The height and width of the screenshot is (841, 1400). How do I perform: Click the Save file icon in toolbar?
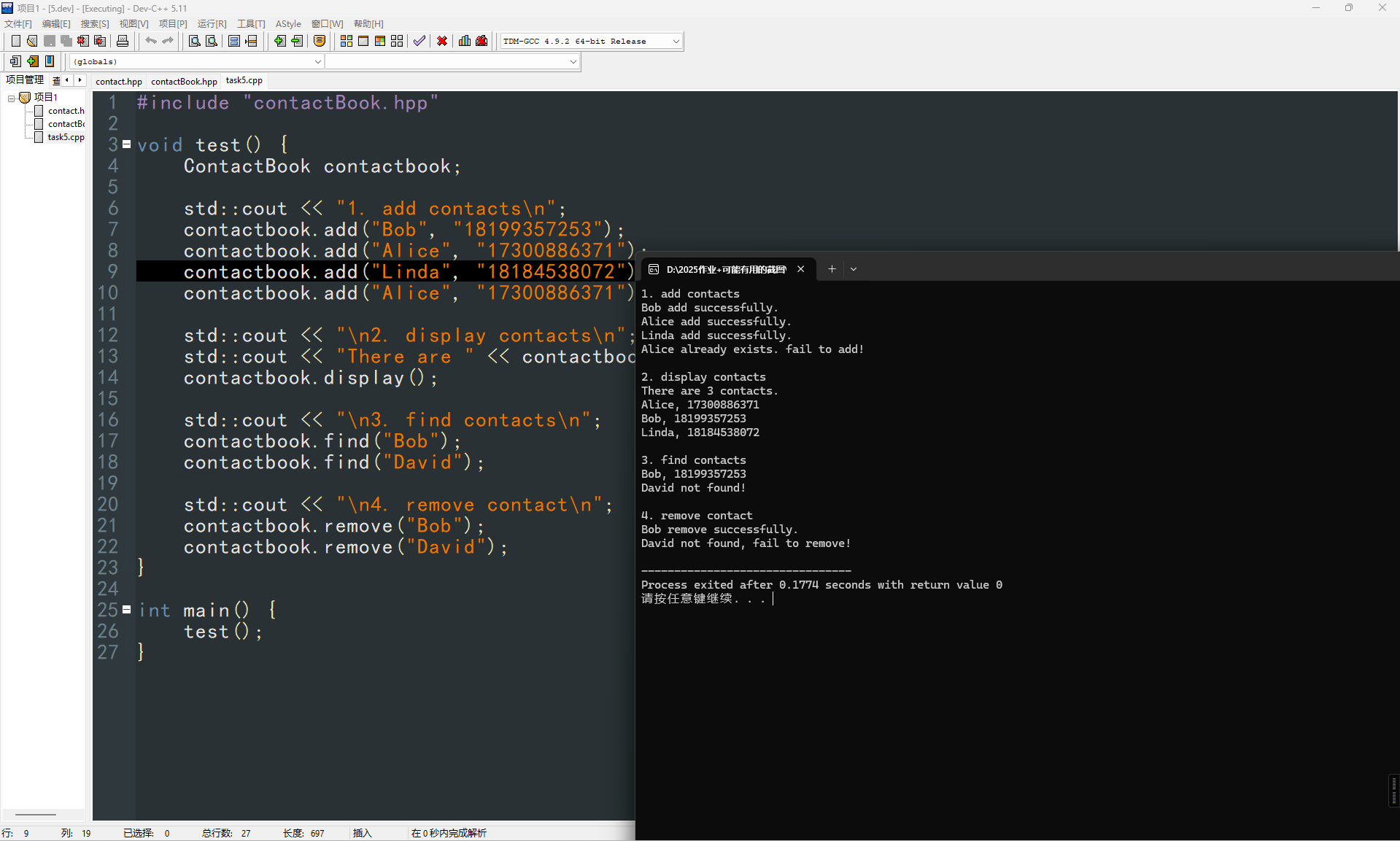tap(49, 41)
